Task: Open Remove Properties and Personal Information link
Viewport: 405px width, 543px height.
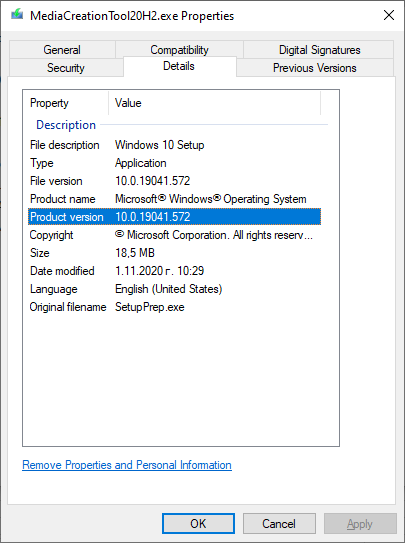Action: [127, 465]
